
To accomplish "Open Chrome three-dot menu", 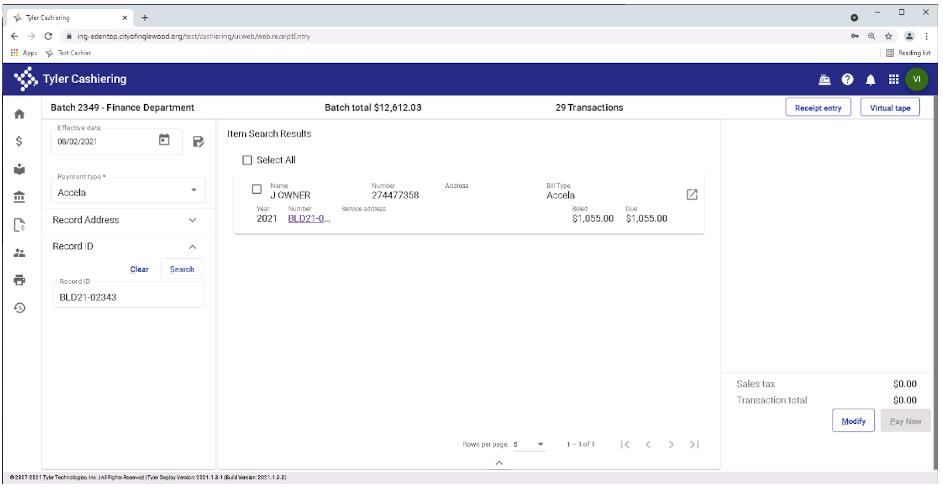I will pyautogui.click(x=927, y=36).
